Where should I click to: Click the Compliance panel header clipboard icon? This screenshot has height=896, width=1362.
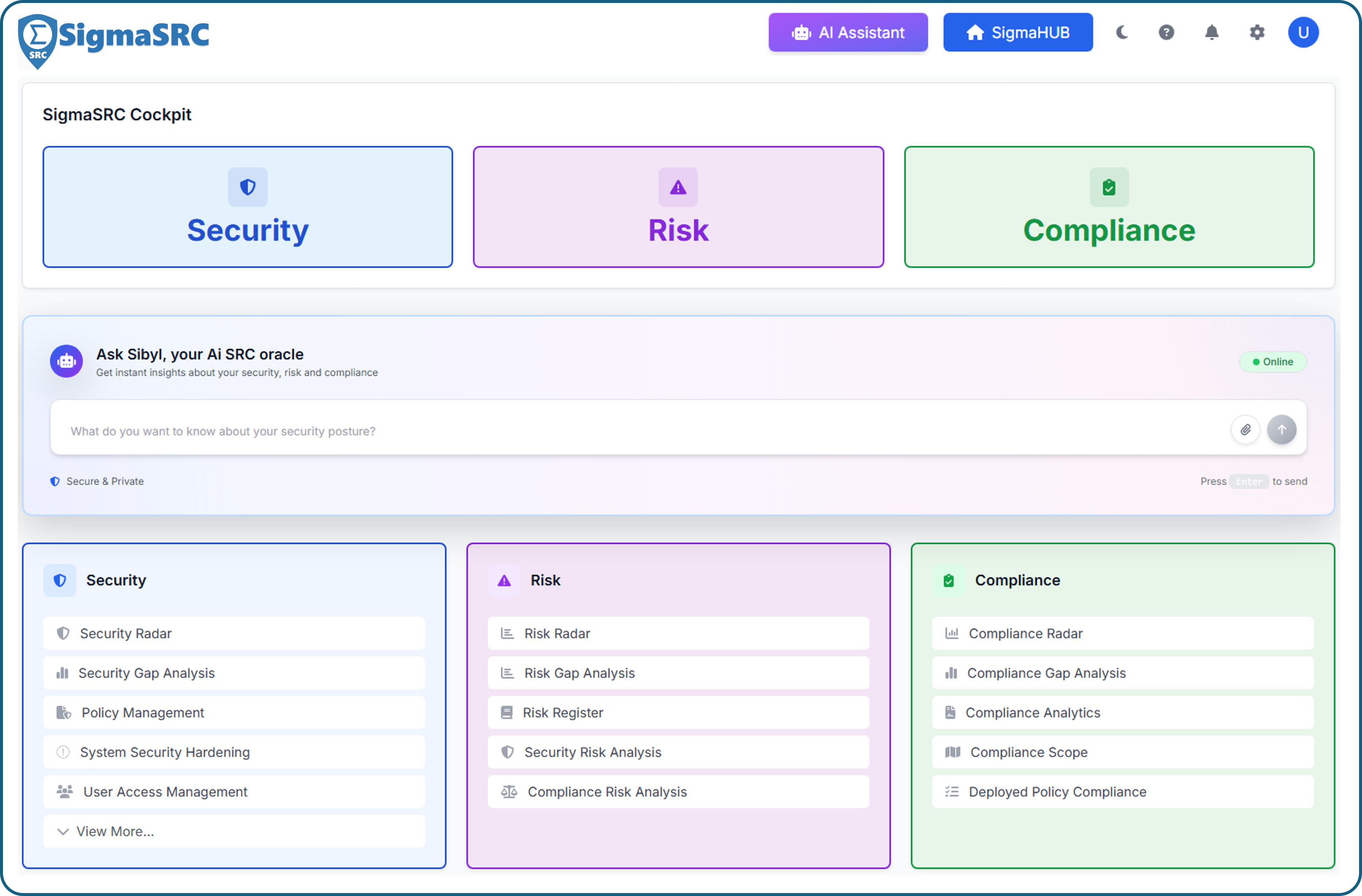(949, 581)
